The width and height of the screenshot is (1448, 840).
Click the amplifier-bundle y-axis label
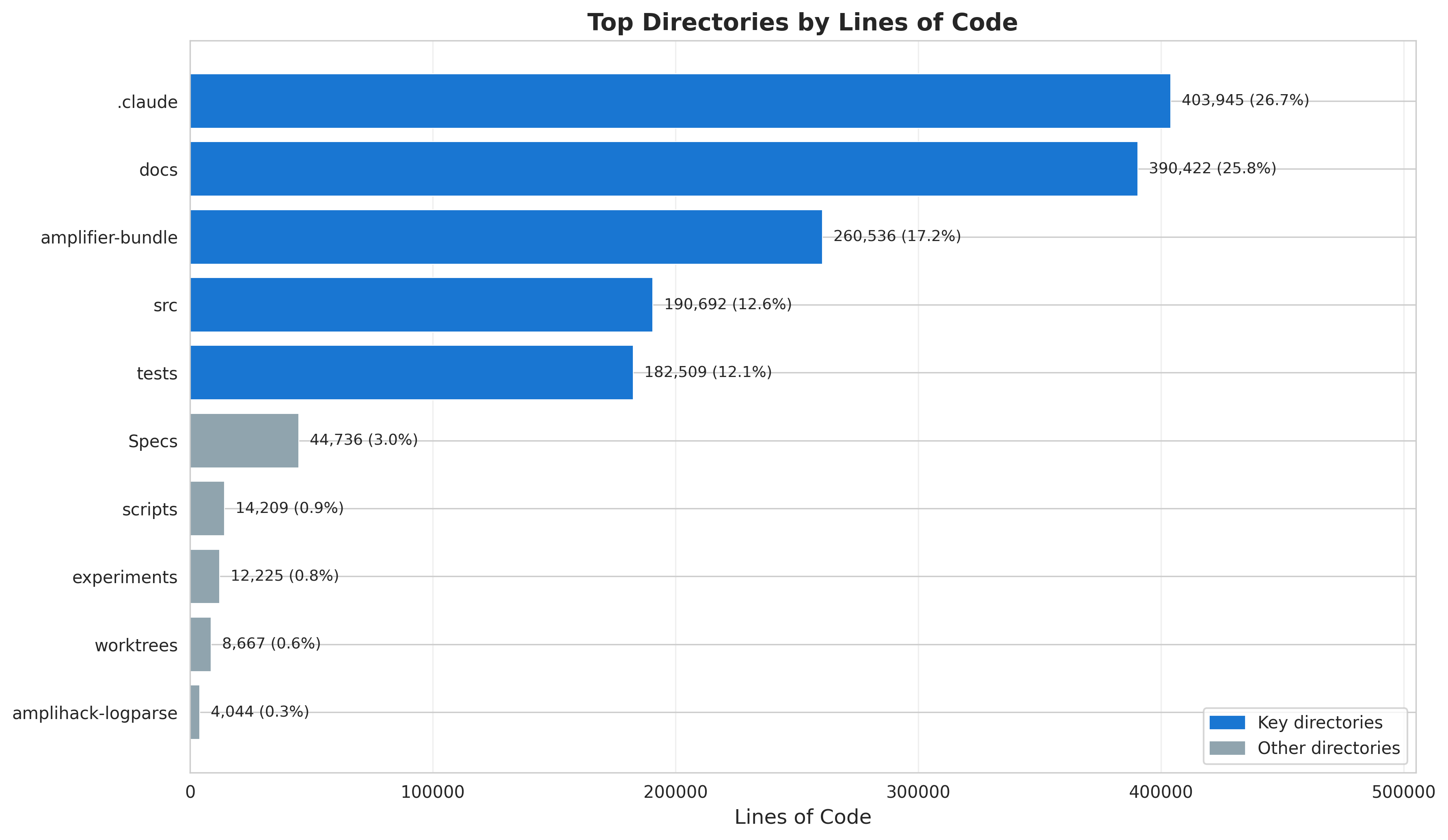(109, 237)
